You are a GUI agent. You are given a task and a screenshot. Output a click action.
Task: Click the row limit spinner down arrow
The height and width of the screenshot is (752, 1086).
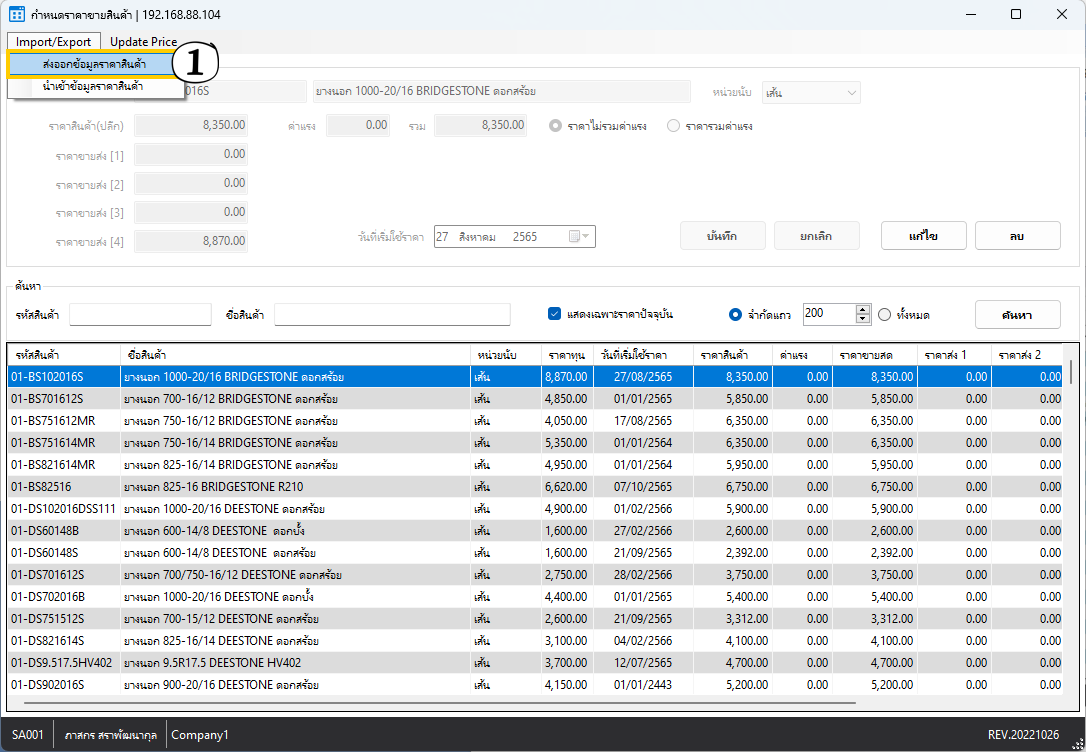pyautogui.click(x=863, y=319)
